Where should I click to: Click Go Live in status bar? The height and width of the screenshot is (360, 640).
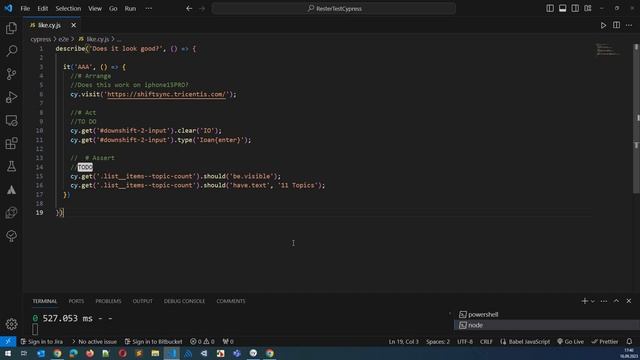pos(570,341)
